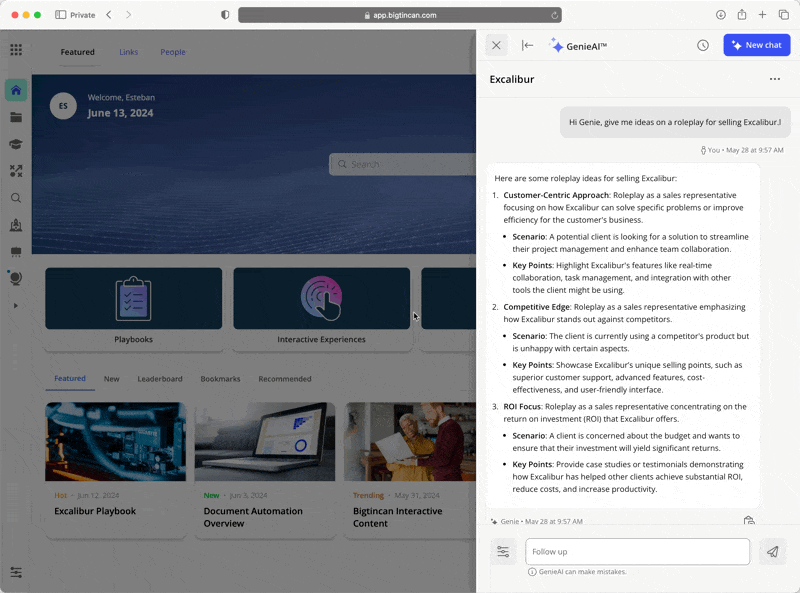Open the Leaderboard tab

click(160, 379)
